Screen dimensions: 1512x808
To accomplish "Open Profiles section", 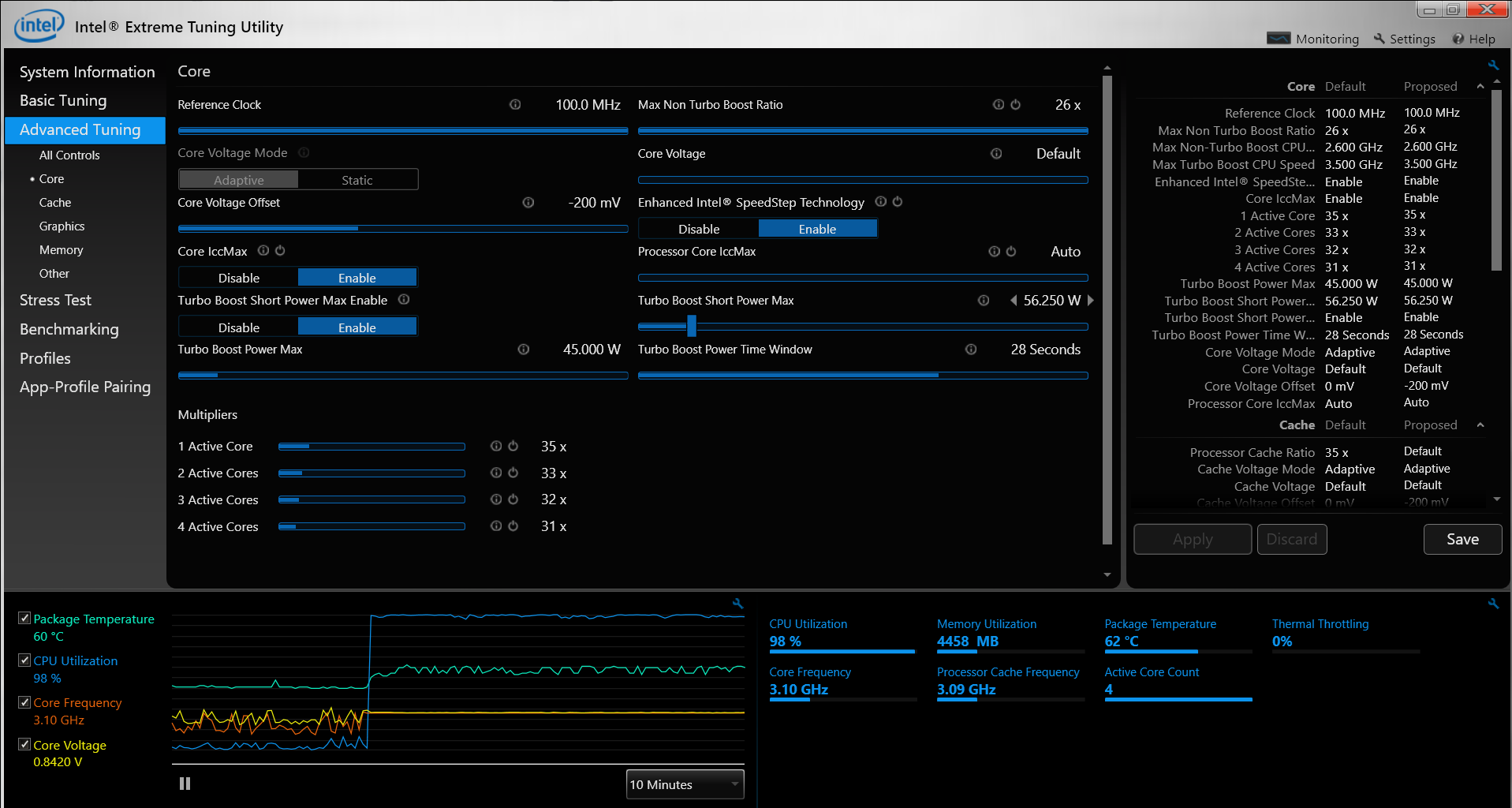I will pos(45,358).
